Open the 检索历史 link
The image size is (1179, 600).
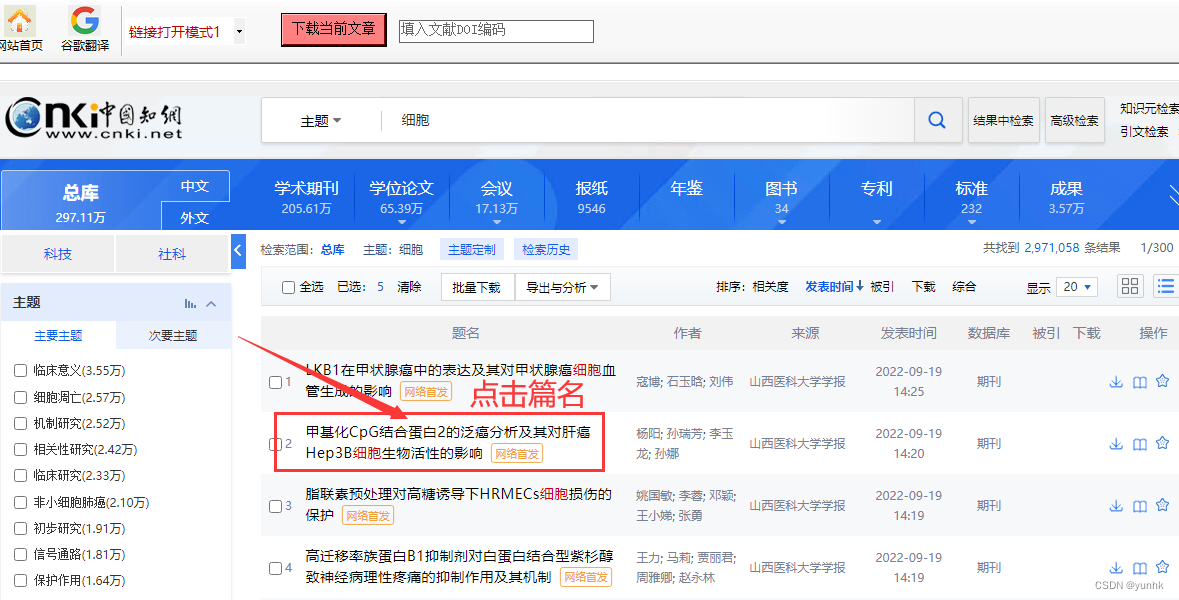pyautogui.click(x=546, y=250)
